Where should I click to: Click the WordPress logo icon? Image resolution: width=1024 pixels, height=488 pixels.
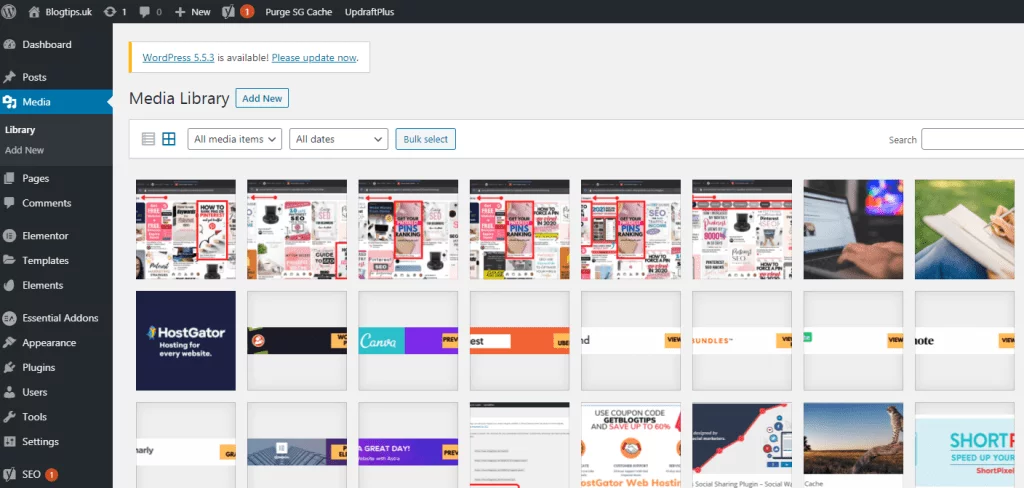tap(10, 12)
